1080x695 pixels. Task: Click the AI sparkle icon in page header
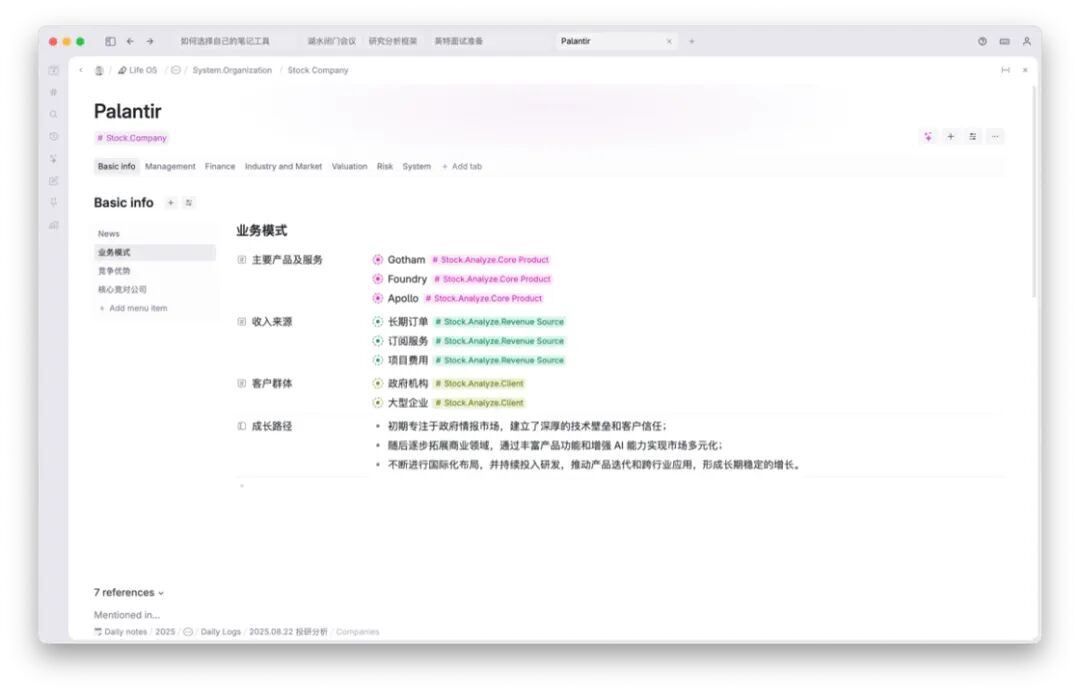coord(928,137)
